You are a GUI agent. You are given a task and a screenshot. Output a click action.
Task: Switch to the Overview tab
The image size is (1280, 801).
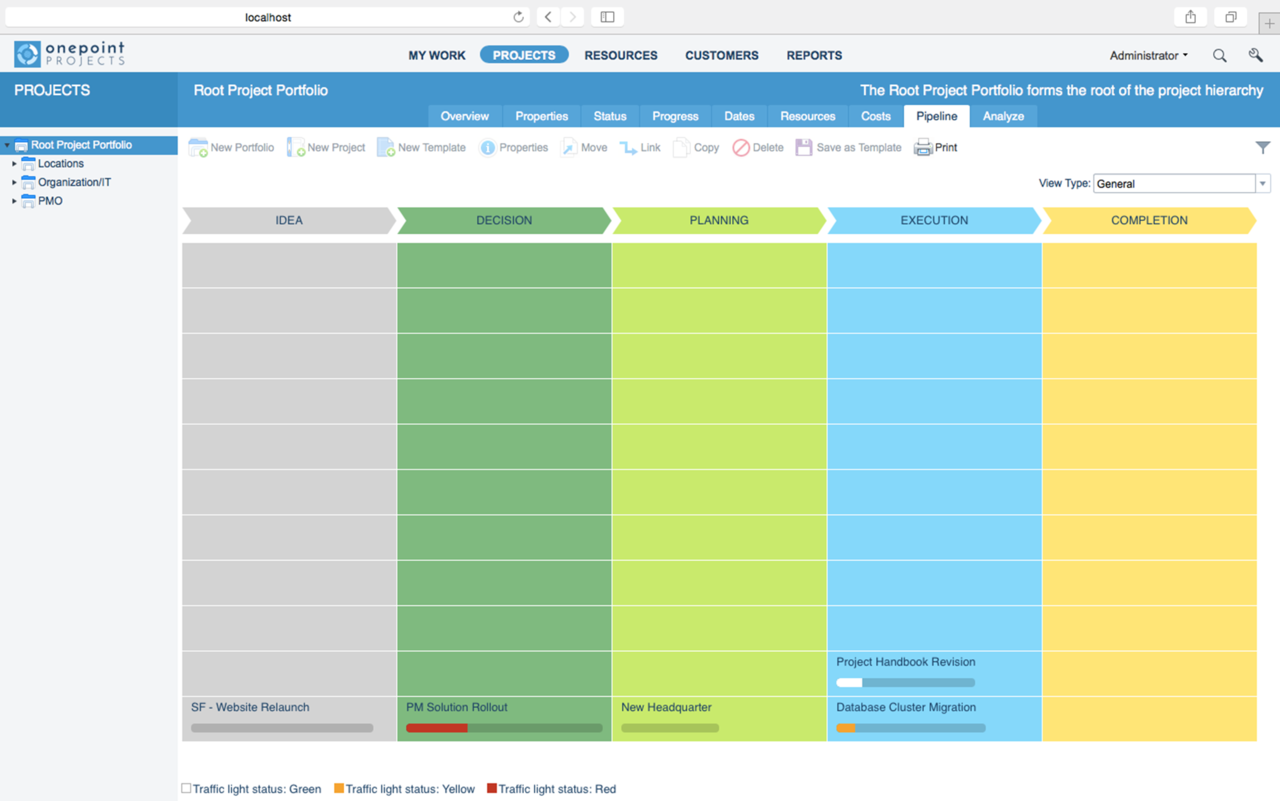click(465, 116)
